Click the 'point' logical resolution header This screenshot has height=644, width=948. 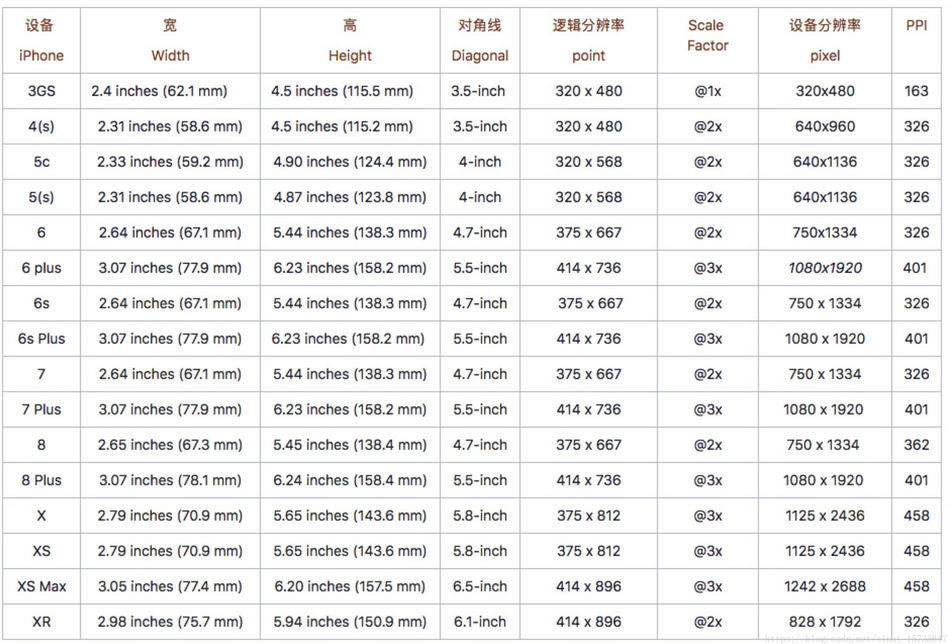pos(588,41)
